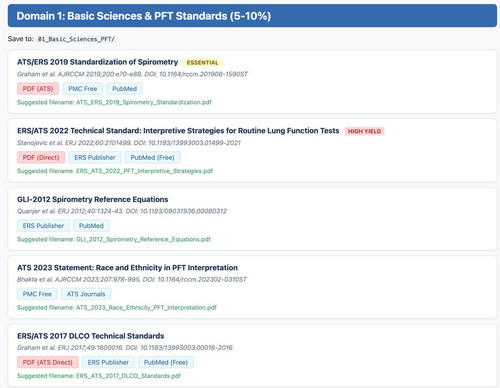The width and height of the screenshot is (500, 388).
Task: Click the PDF (ATS Direct) button
Action: point(48,362)
